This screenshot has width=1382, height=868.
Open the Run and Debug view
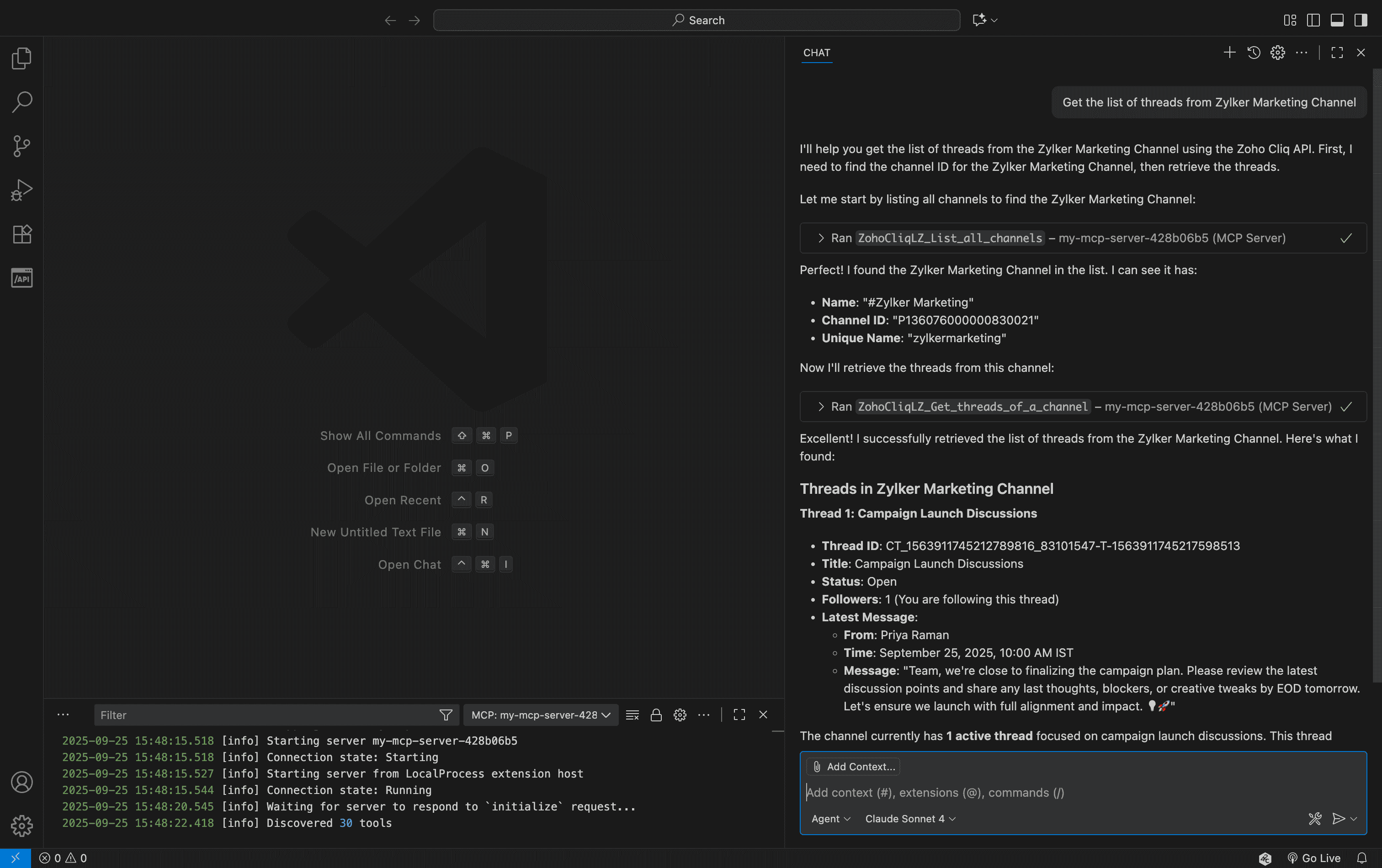[22, 190]
